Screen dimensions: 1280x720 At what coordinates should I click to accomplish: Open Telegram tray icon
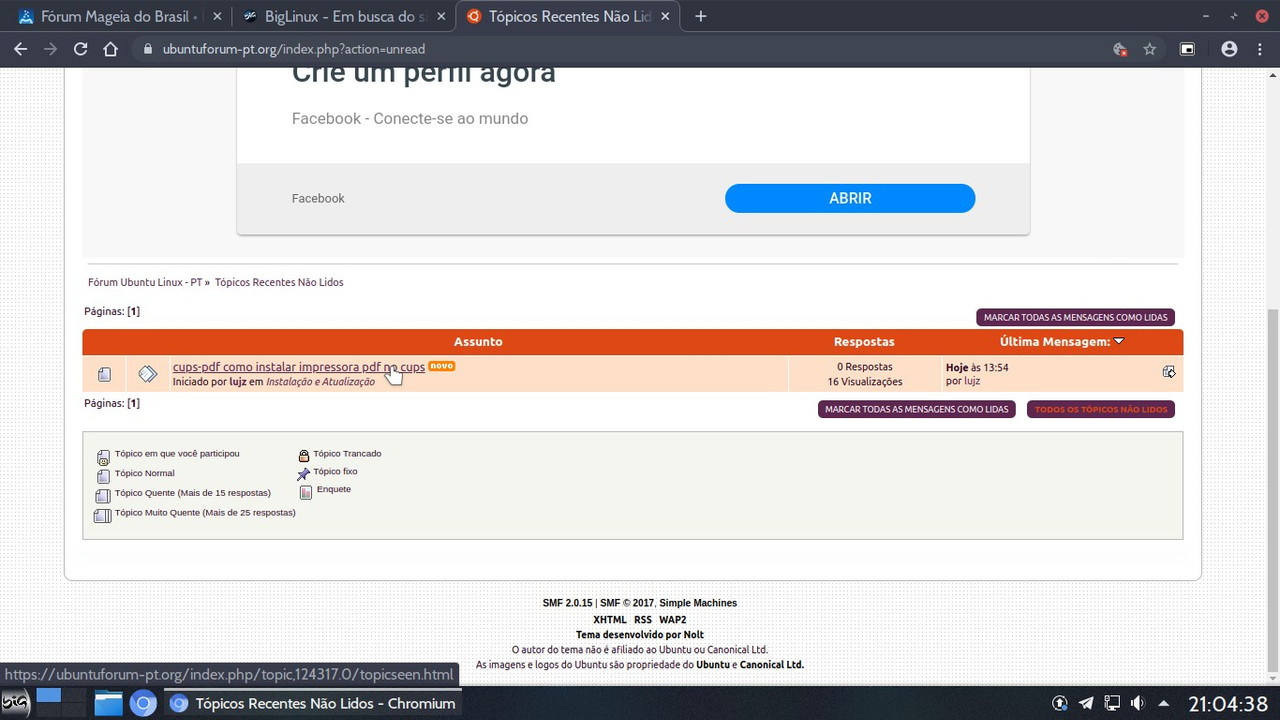1086,704
